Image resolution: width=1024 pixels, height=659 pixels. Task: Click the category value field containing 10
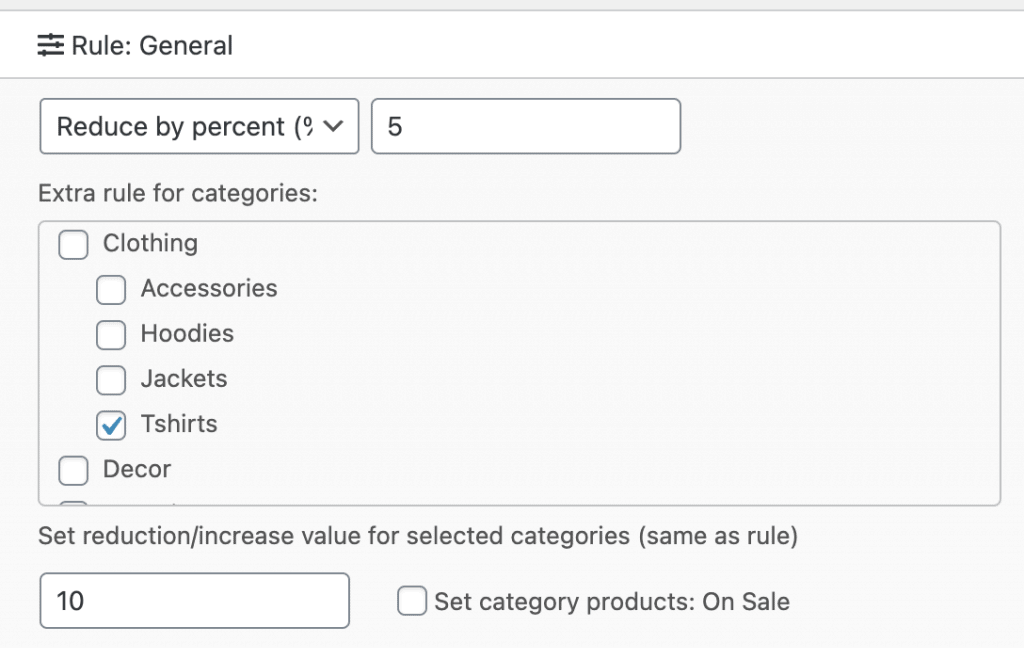pos(194,600)
